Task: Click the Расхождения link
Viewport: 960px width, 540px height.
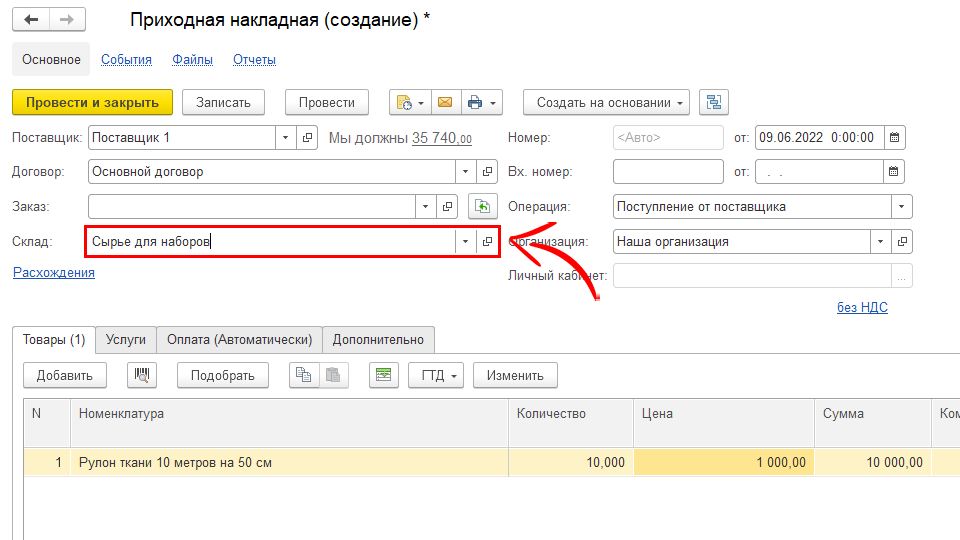Action: click(x=54, y=272)
